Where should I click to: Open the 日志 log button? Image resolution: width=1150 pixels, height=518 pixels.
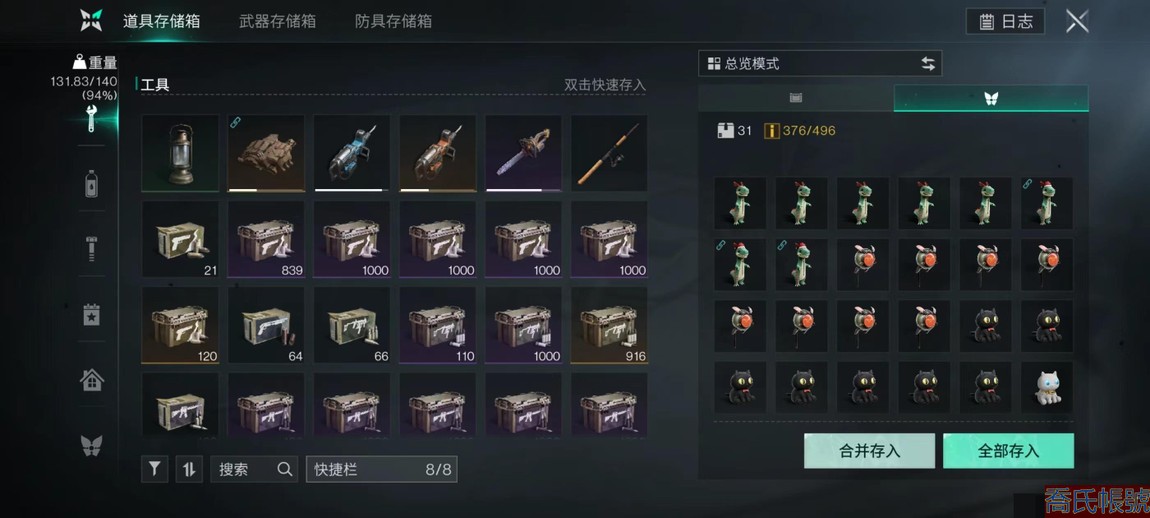pos(1006,21)
